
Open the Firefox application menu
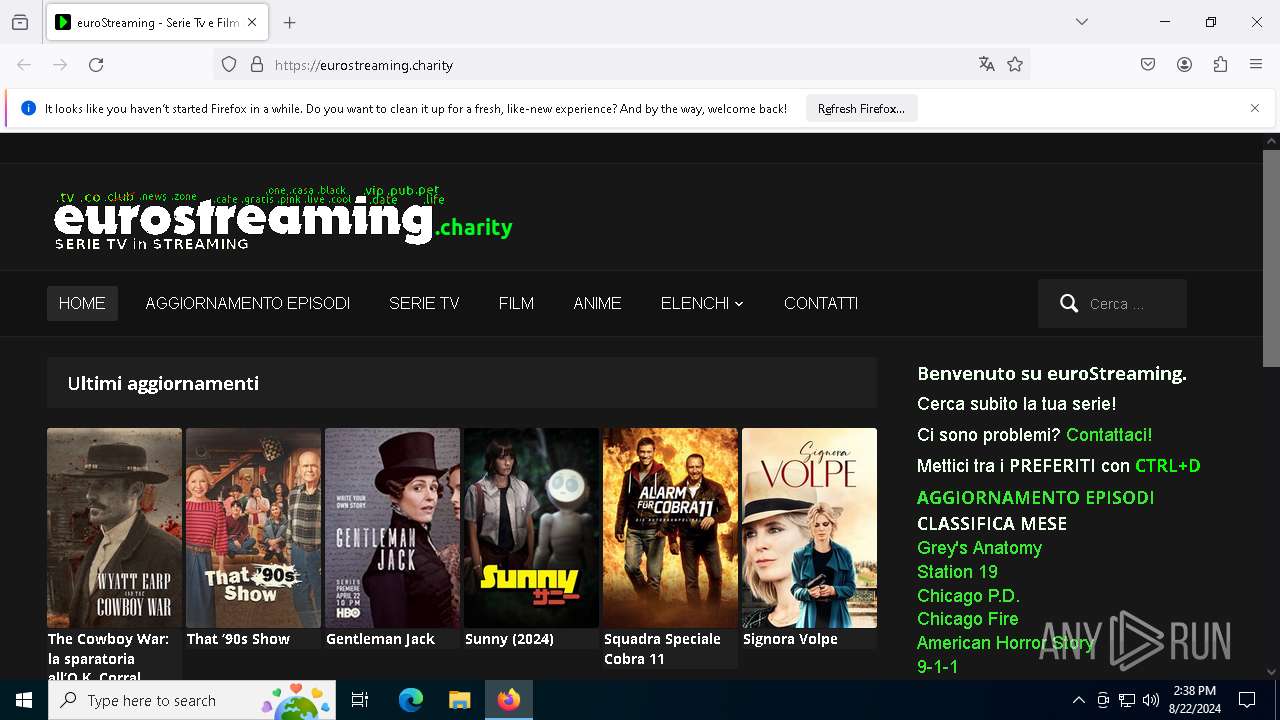[x=1256, y=65]
